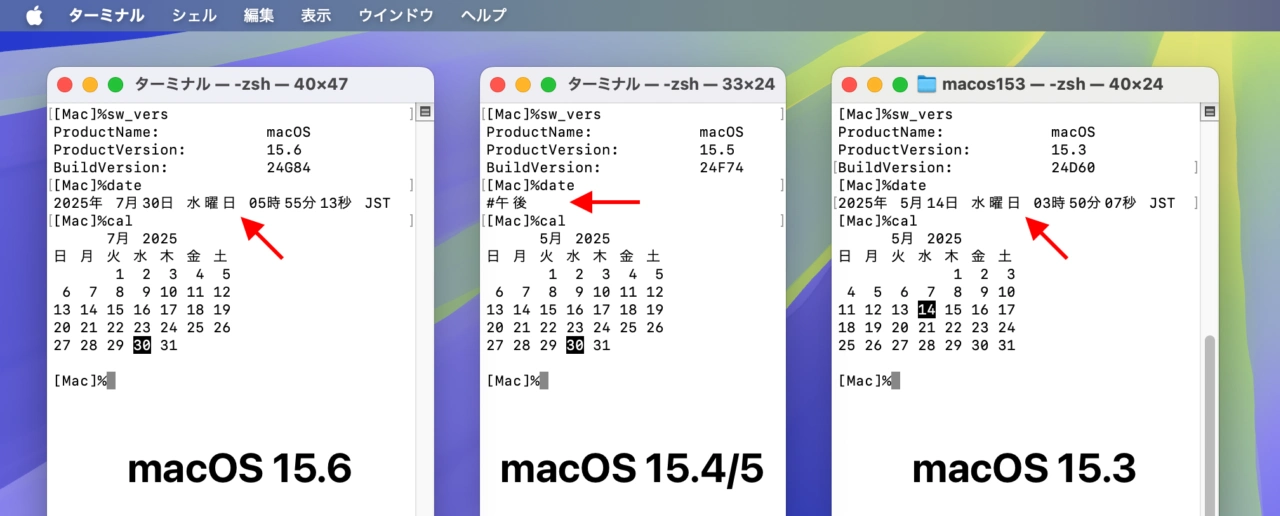
Task: Zoom the macos153 terminal window with green button
Action: click(900, 85)
